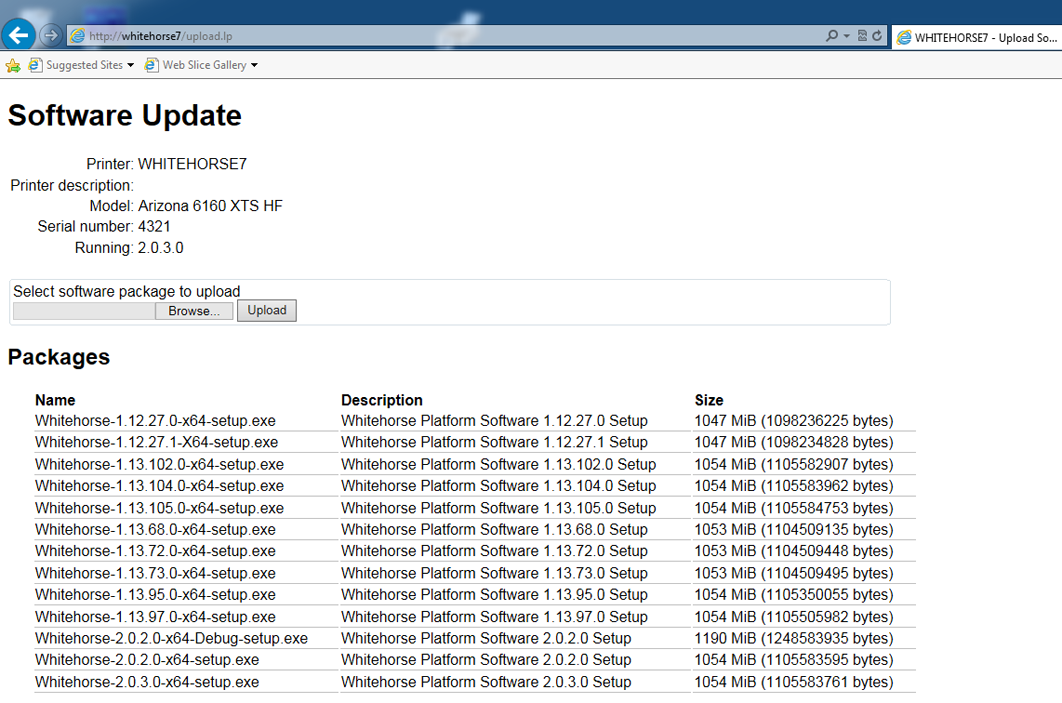Click description Whitehorse Platform Software 1.13.105.0 Setup

(498, 508)
